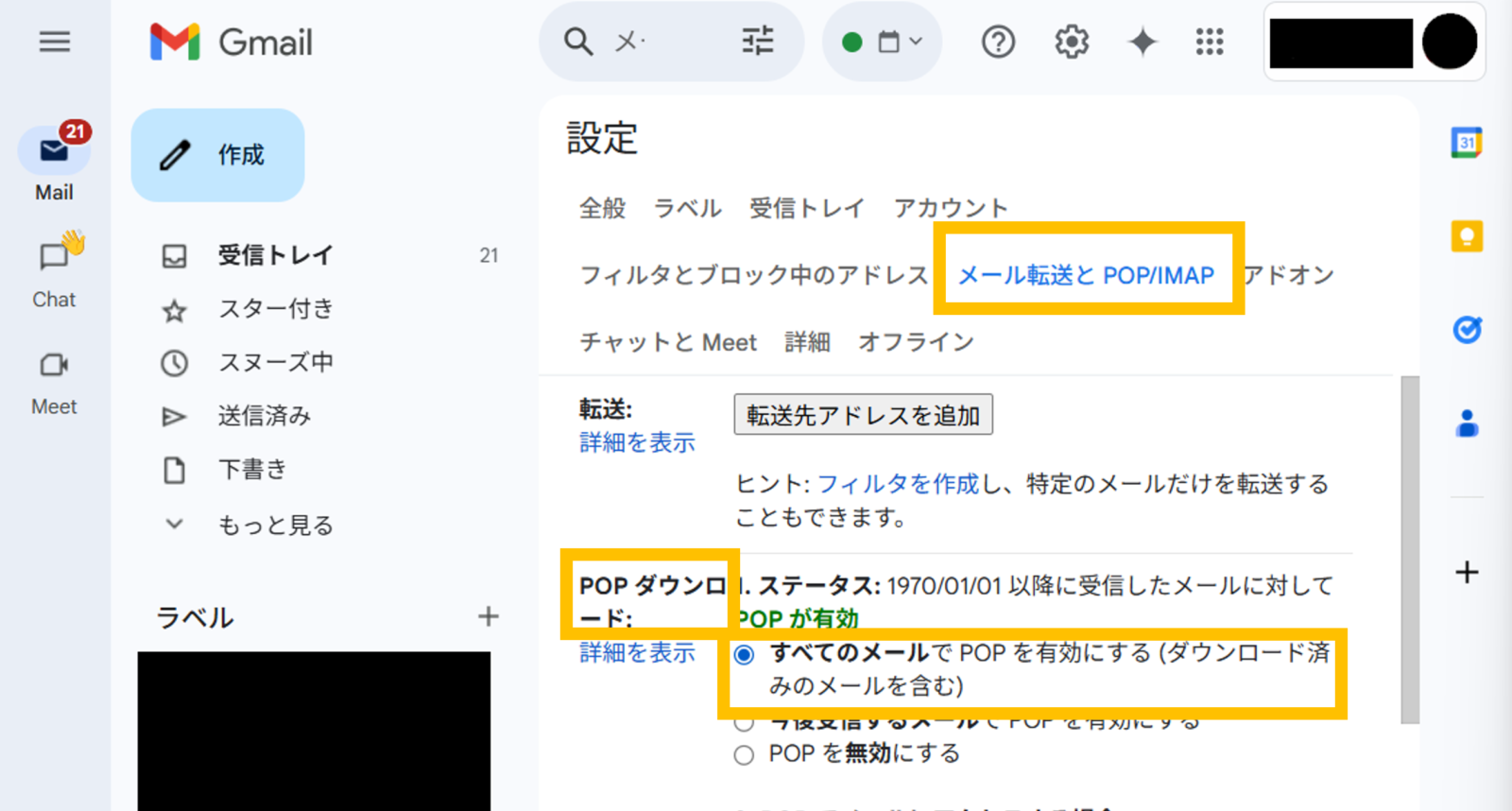The image size is (1512, 811).
Task: Switch to 受信トレイ settings tab
Action: (x=807, y=208)
